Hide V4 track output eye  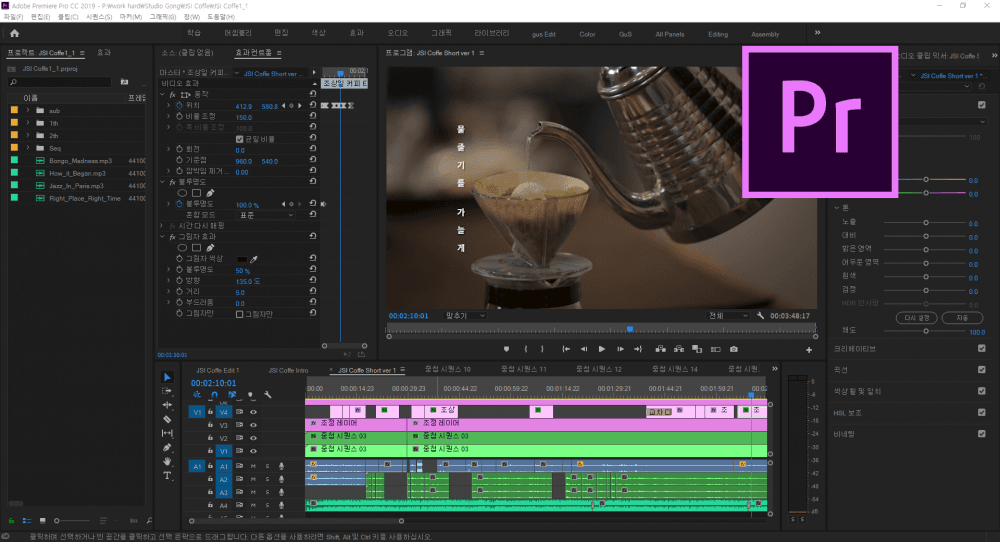pyautogui.click(x=253, y=412)
